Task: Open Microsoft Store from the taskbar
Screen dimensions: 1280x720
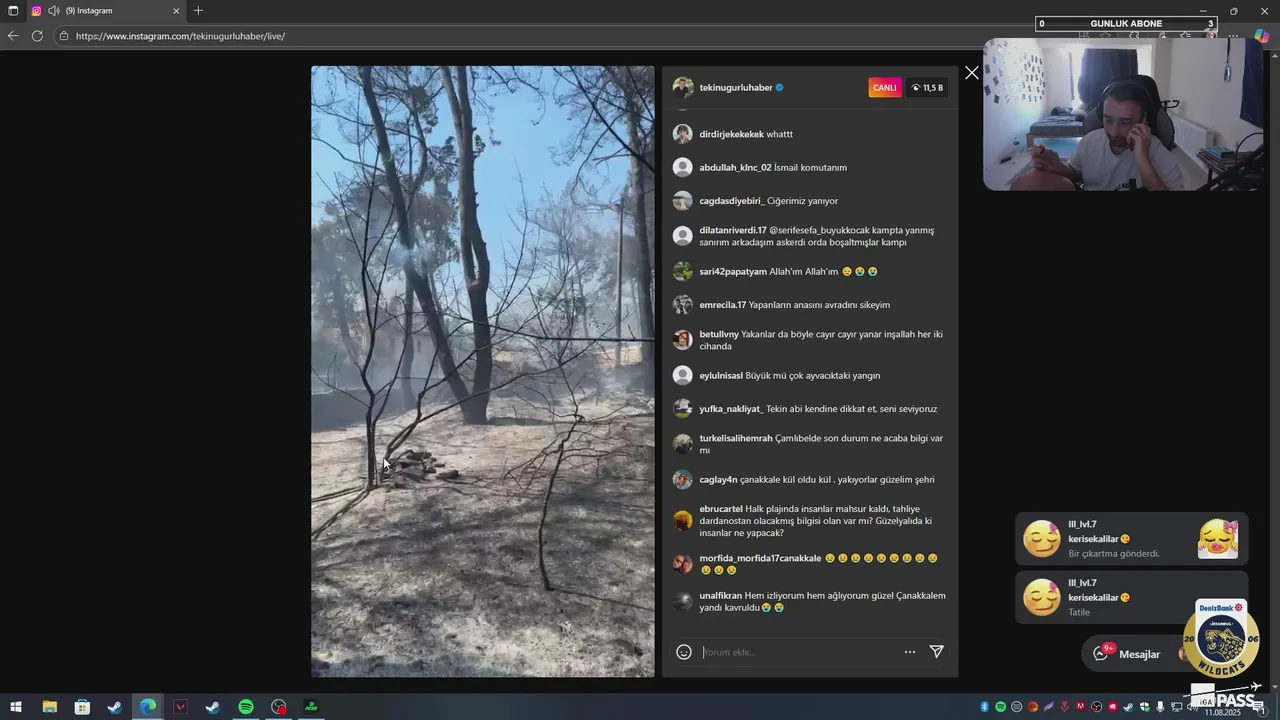Action: (x=82, y=707)
